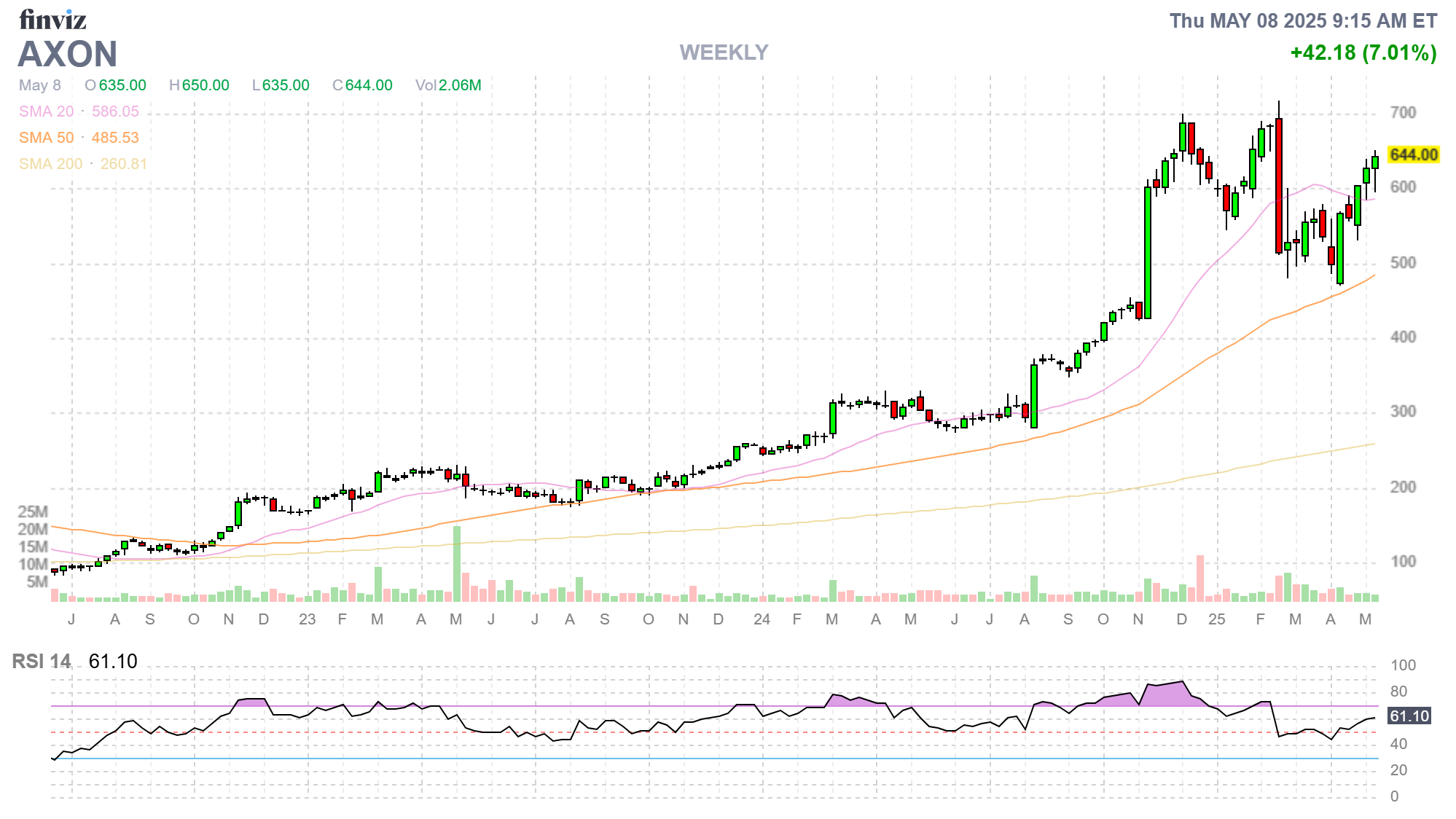Select the 24 year label on axis
The height and width of the screenshot is (819, 1456).
(x=761, y=620)
